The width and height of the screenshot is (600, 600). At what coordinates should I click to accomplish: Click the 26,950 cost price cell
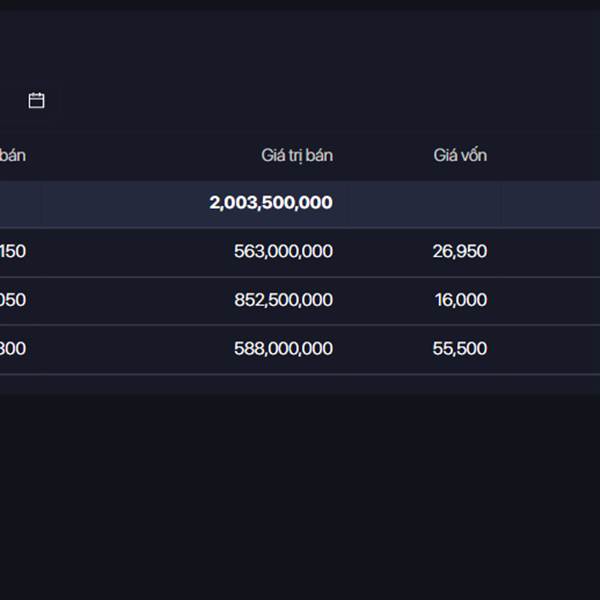click(x=460, y=251)
